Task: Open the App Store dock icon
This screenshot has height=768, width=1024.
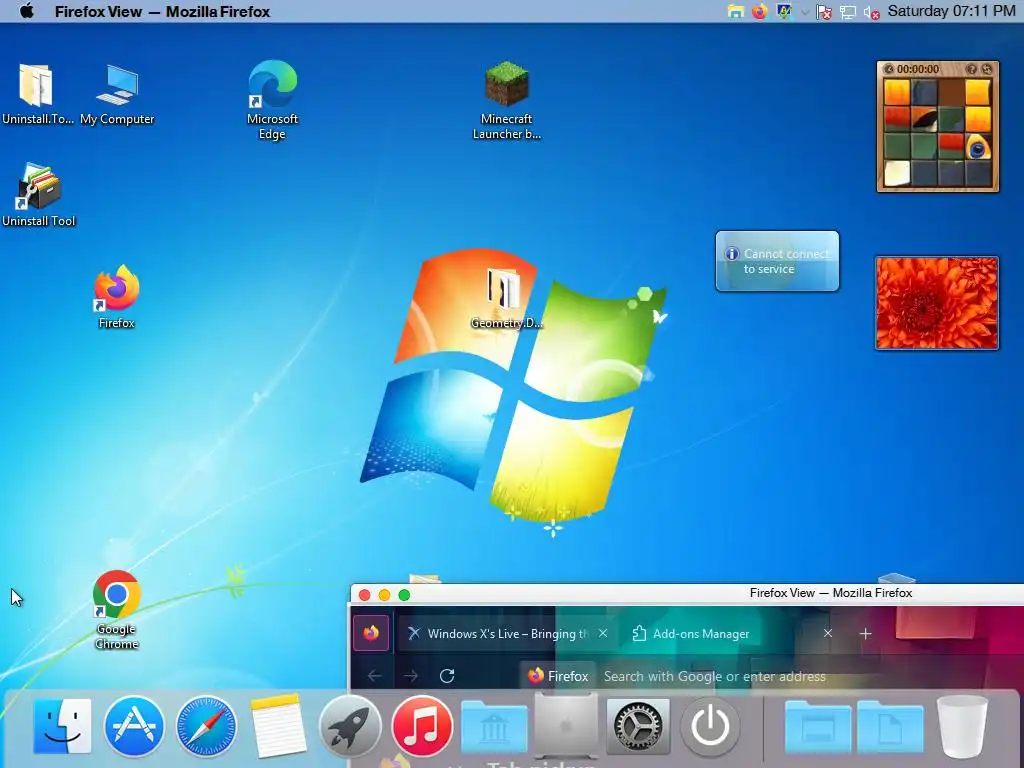Action: coord(134,726)
